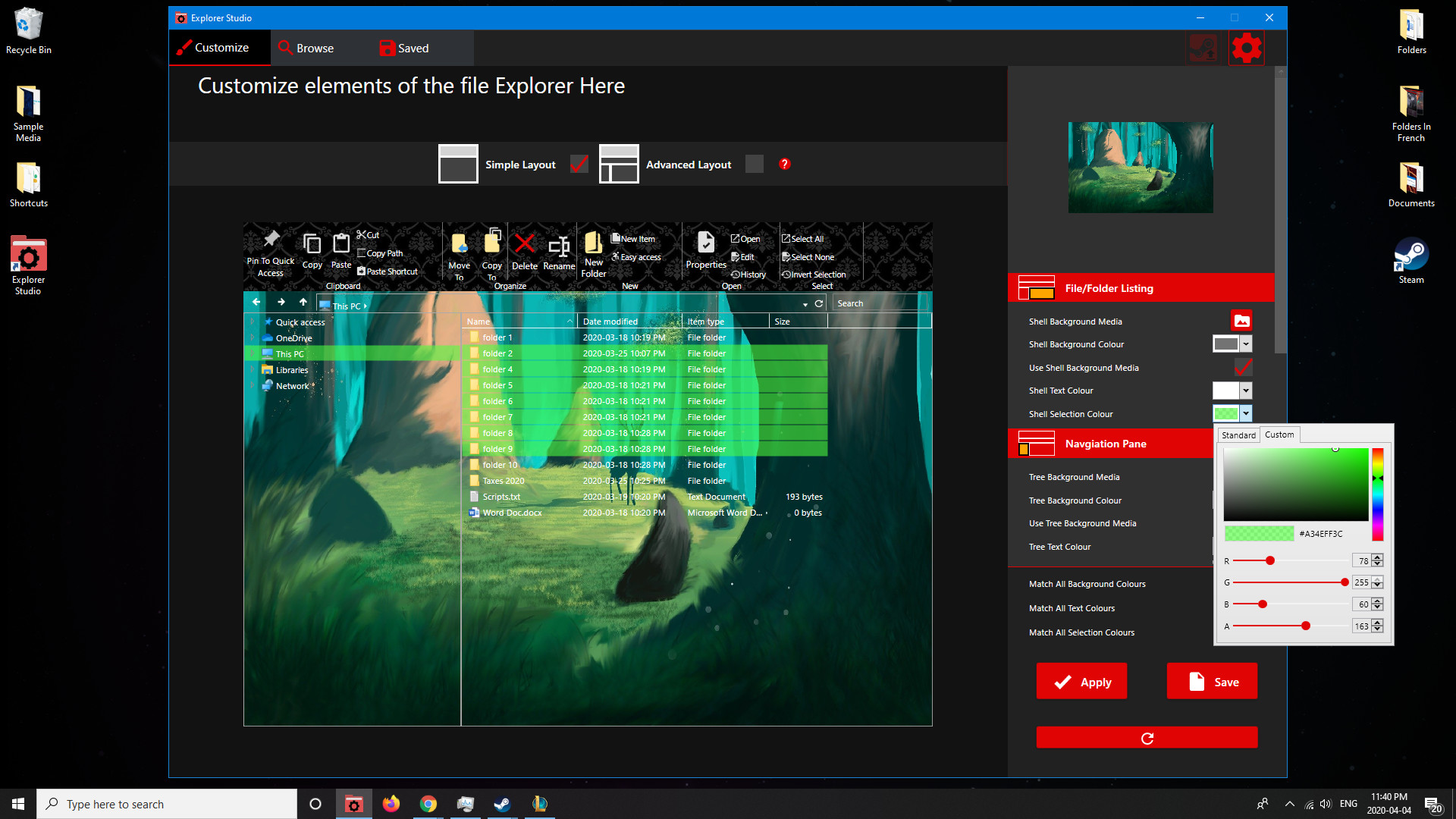Click Match All Selection Colours
This screenshot has height=819, width=1456.
[x=1081, y=632]
